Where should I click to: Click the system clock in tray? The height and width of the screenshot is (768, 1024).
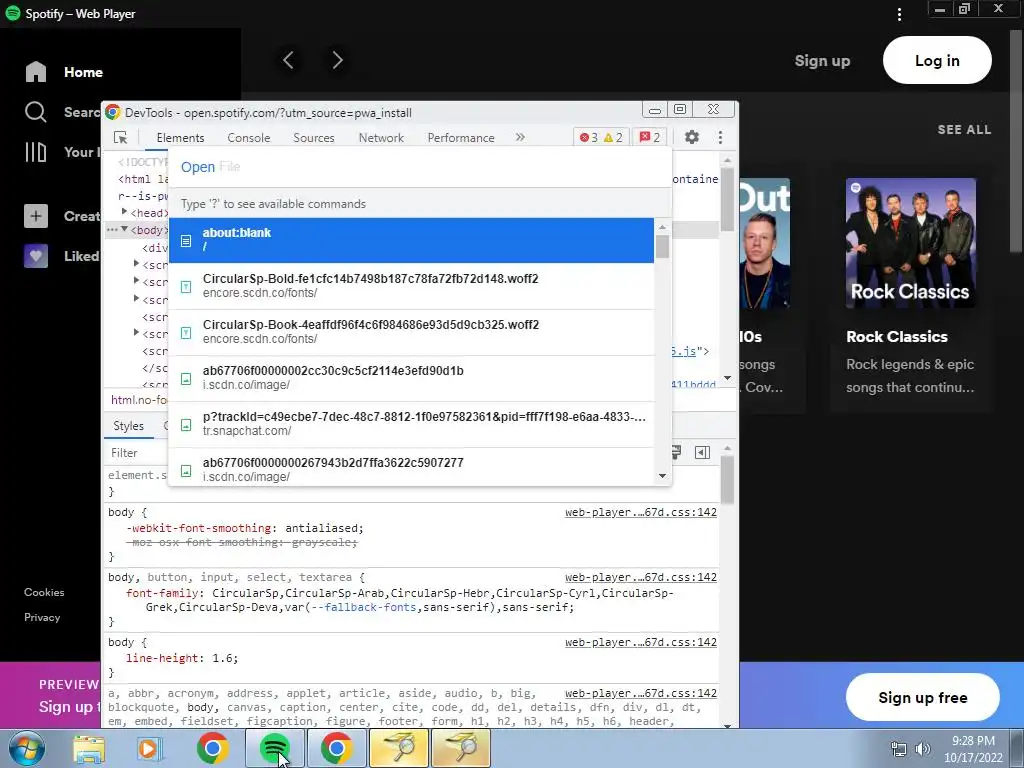tap(973, 749)
